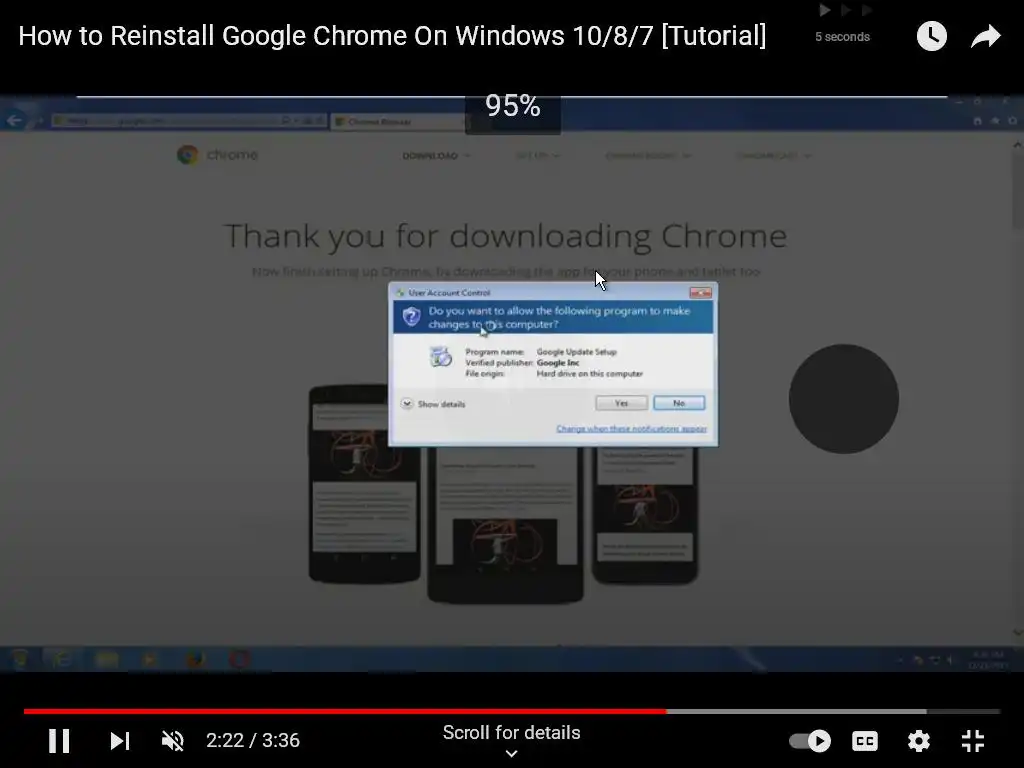Screen dimensions: 1024x768
Task: Click the 95% volume overlay indicator
Action: (513, 106)
